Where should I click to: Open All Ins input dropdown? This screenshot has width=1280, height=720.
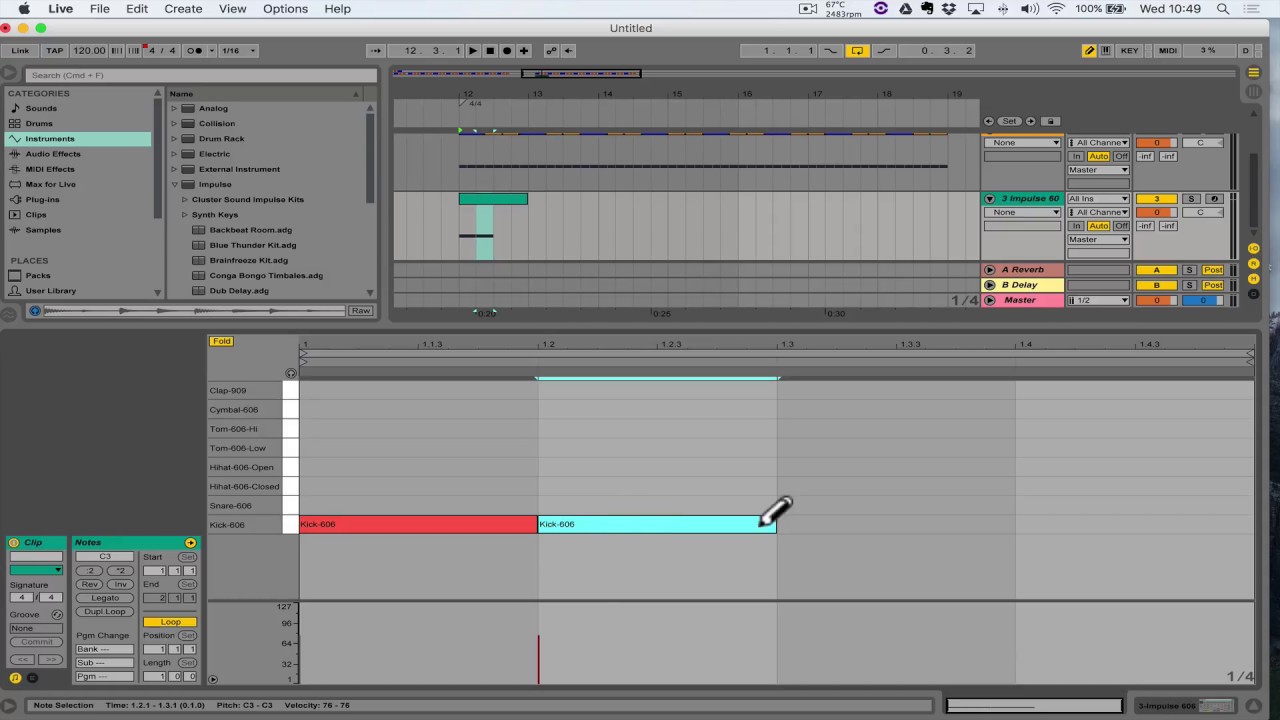1098,199
